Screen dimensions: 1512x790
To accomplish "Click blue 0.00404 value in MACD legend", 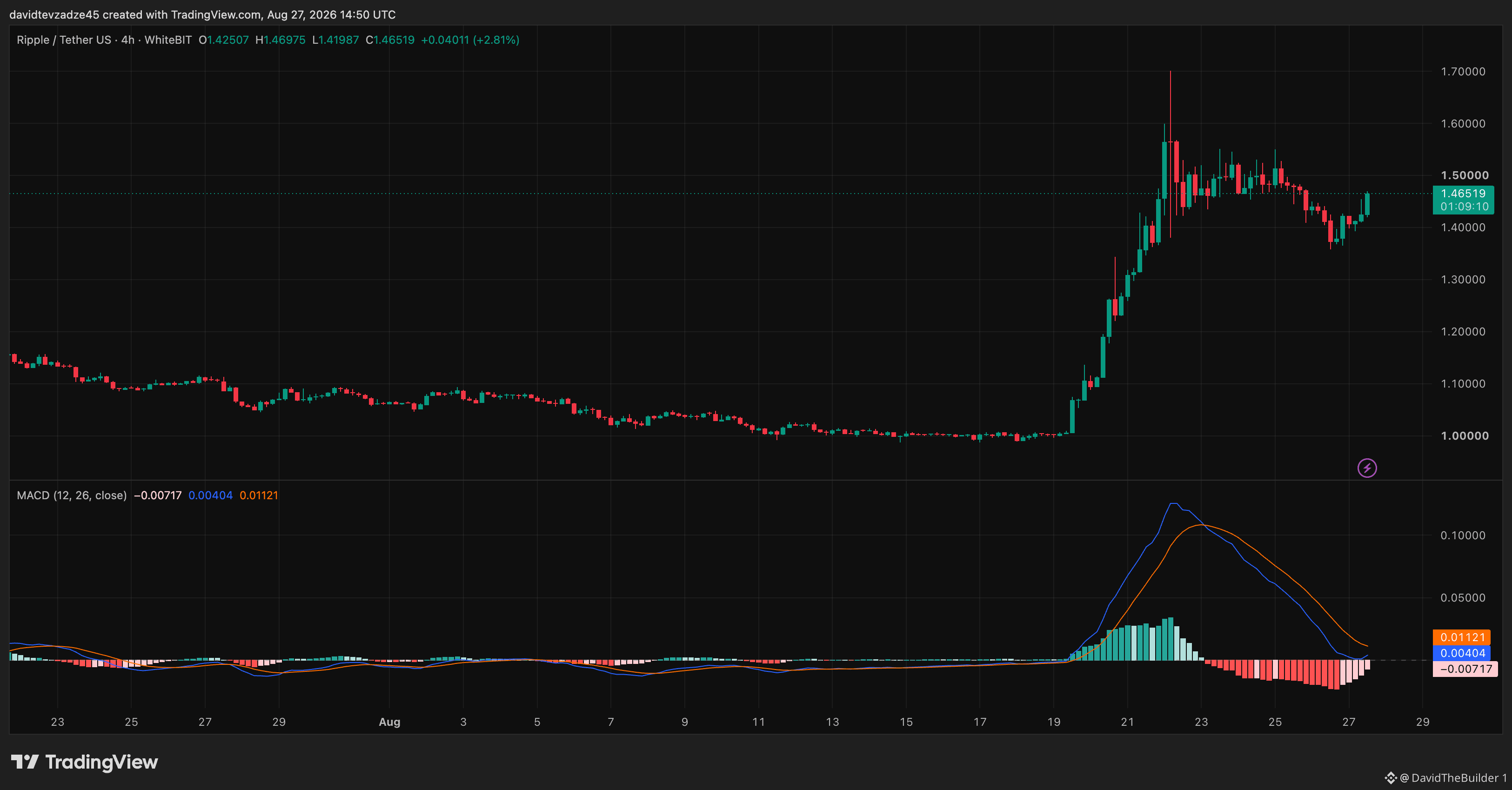I will 210,495.
